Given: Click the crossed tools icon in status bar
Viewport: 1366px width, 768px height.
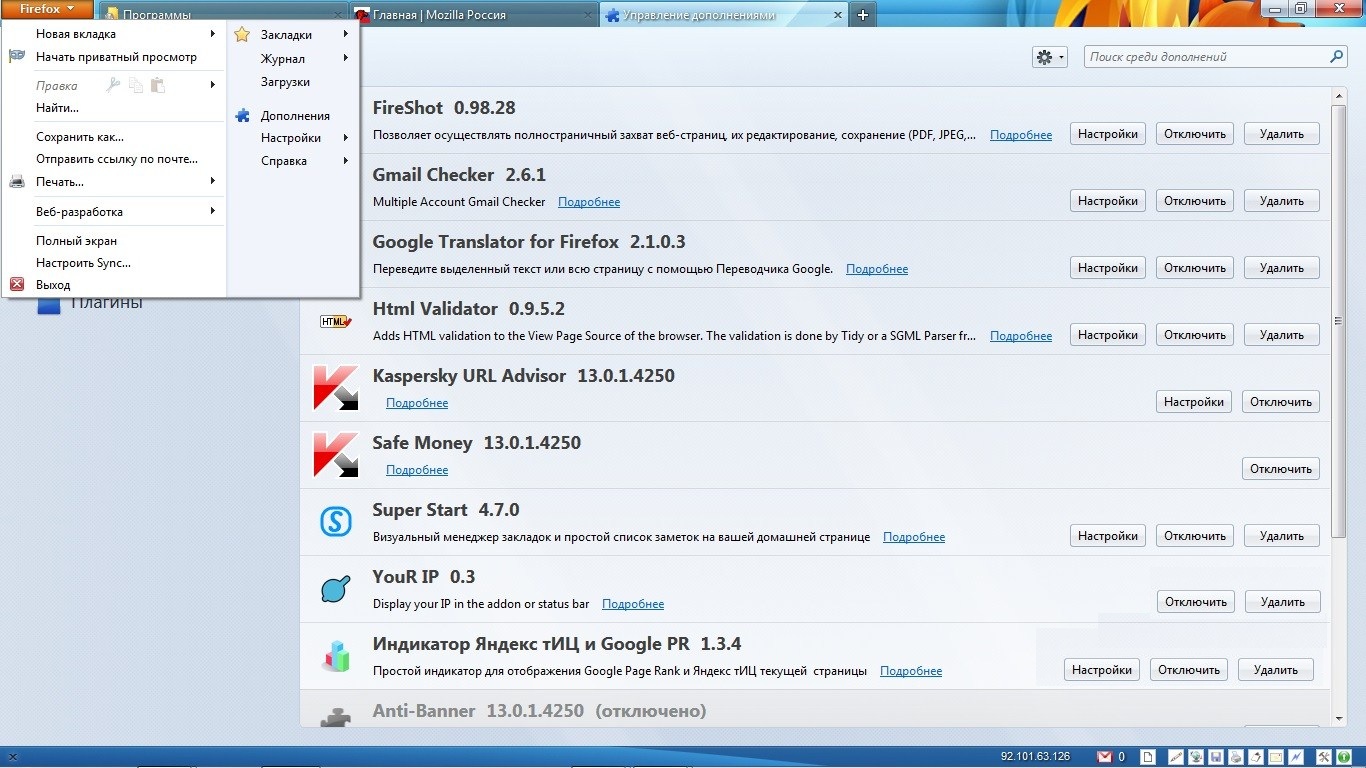Looking at the screenshot, I should click(x=1323, y=757).
